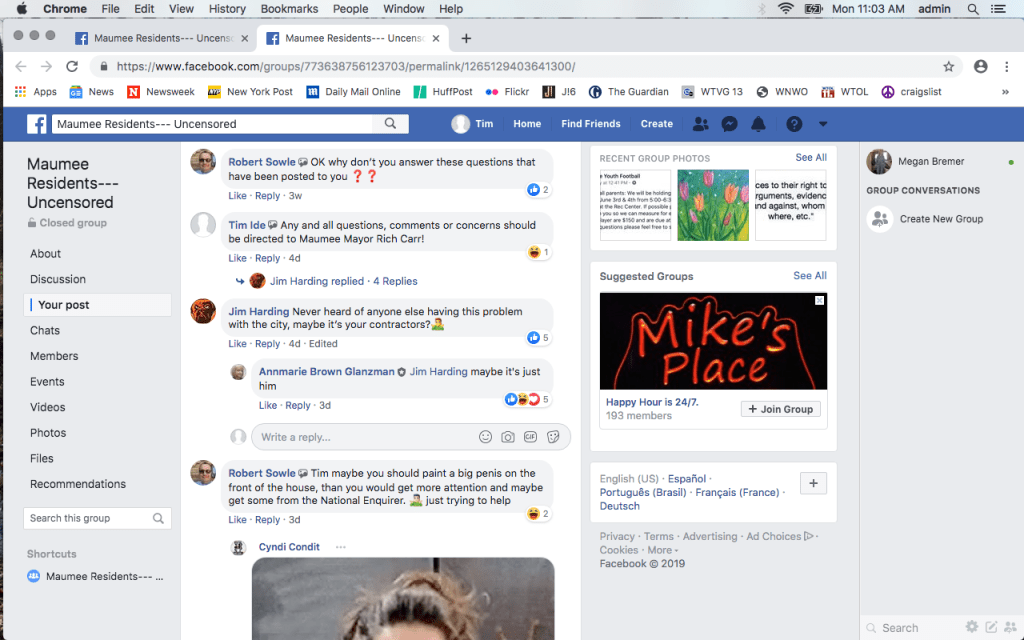The image size is (1024, 640).
Task: Select Members in the group sidebar
Action: coord(54,356)
